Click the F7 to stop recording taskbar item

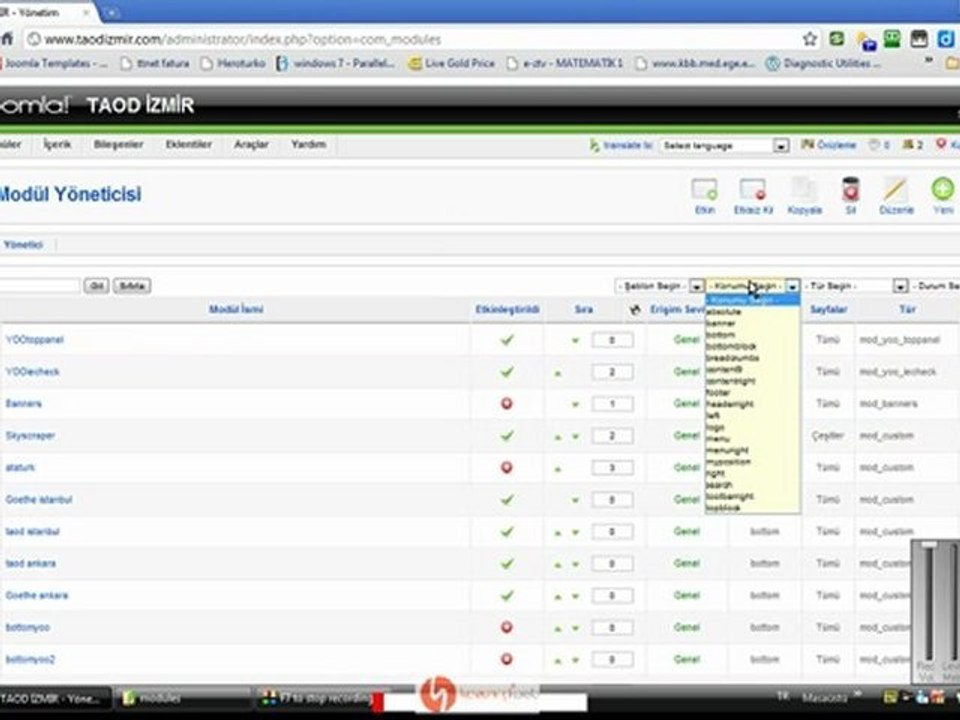click(317, 698)
